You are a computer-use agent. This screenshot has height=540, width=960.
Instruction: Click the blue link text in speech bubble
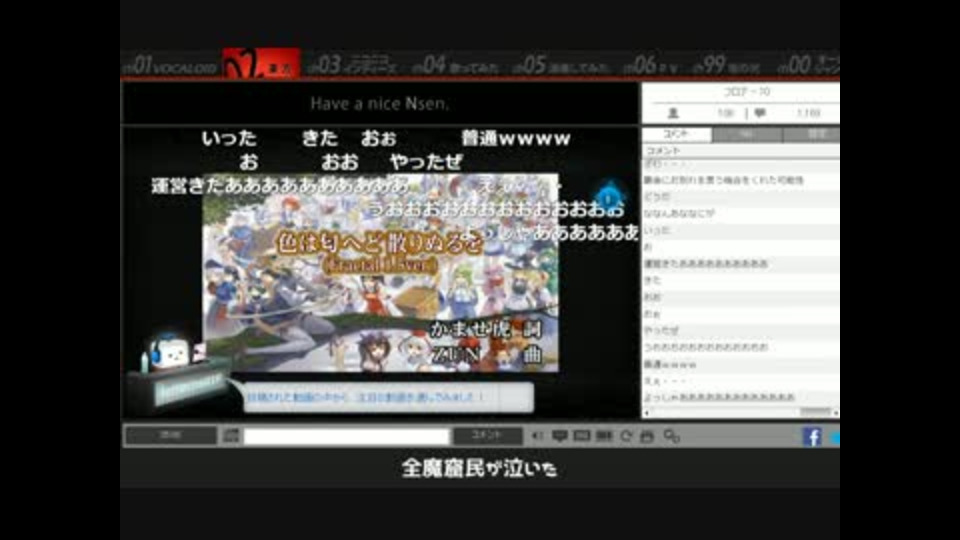(366, 397)
